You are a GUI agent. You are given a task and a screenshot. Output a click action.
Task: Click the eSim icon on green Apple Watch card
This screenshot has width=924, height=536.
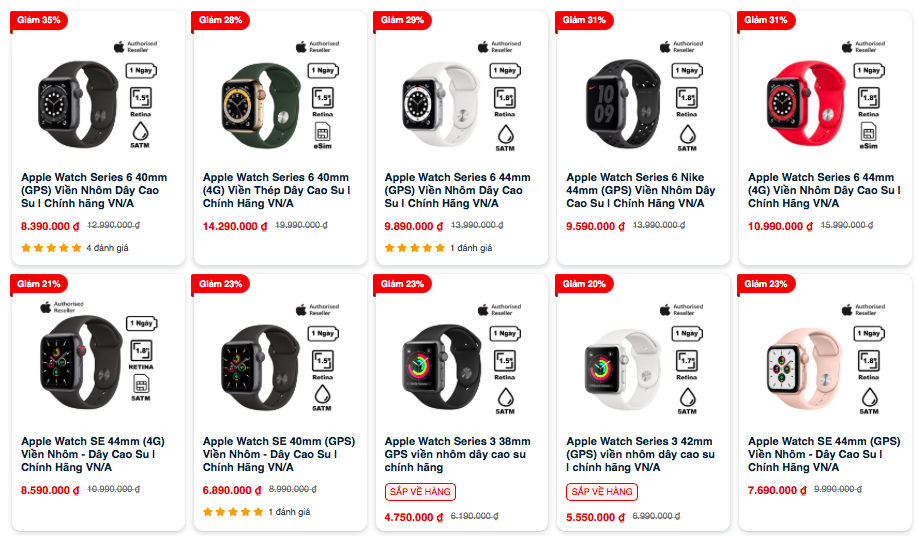point(322,135)
